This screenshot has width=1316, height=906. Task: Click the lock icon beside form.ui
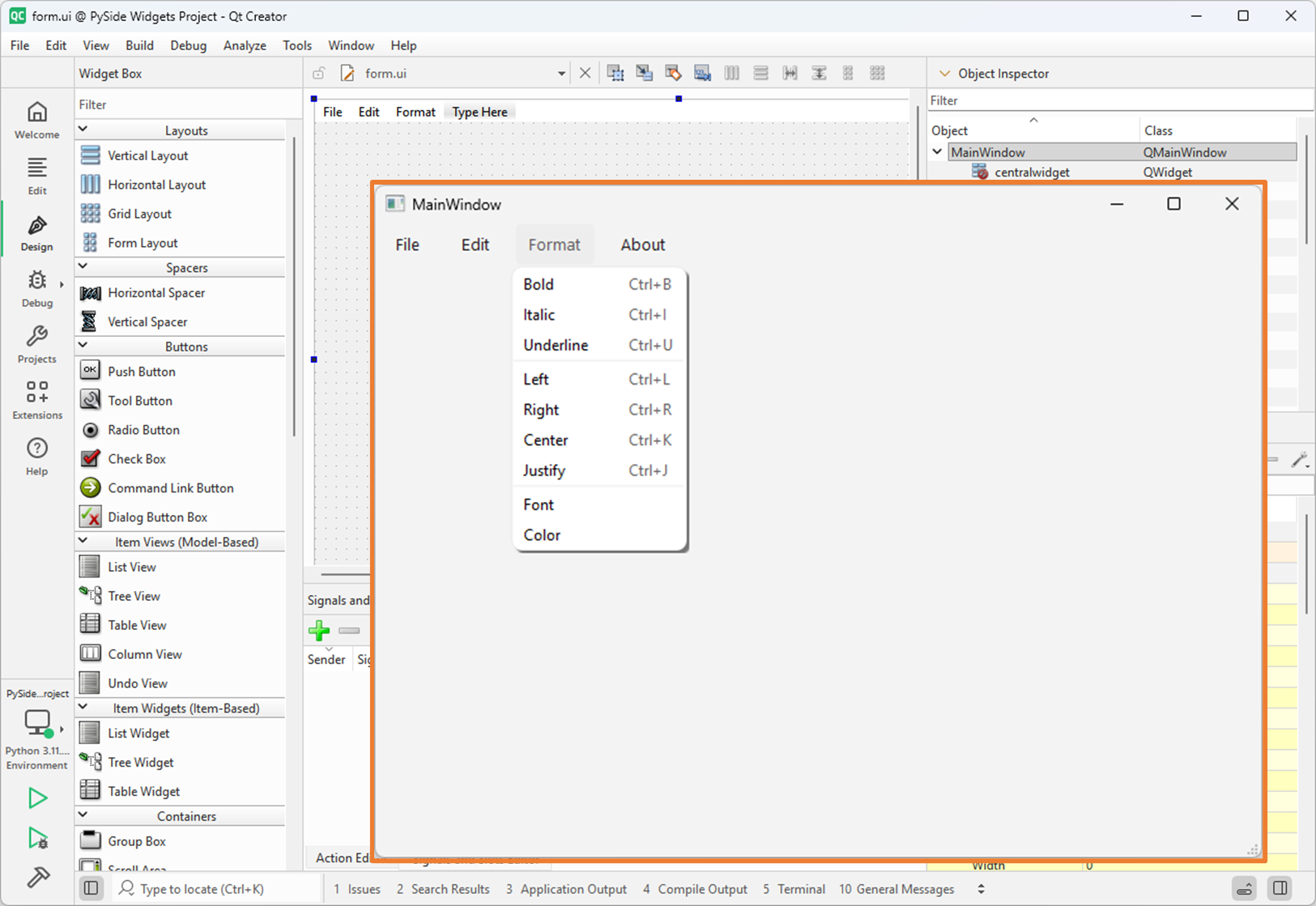click(x=319, y=74)
